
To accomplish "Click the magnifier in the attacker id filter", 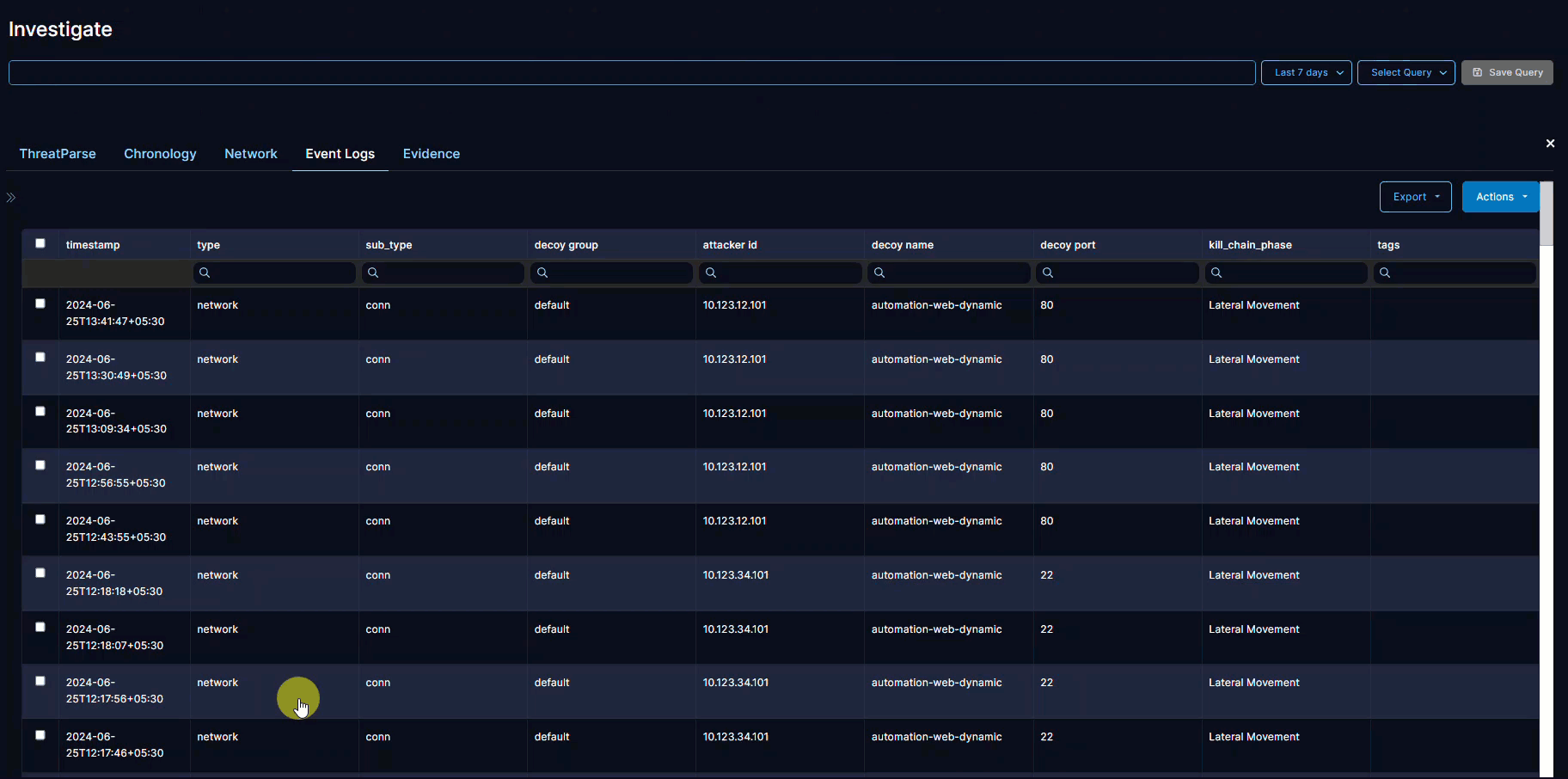I will 711,272.
